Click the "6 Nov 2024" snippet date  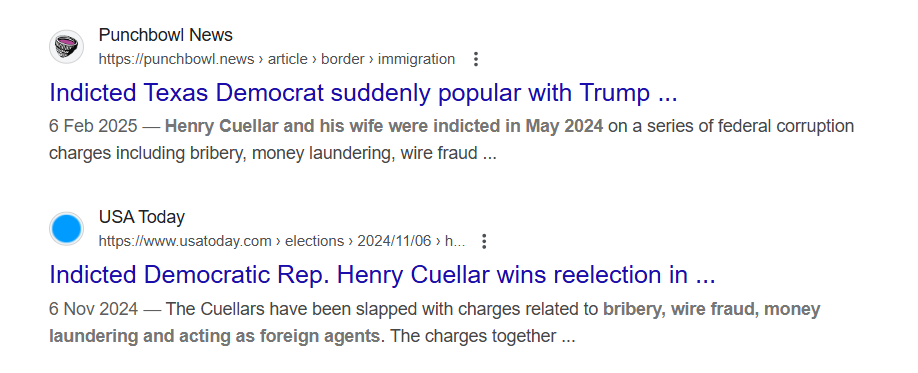(94, 309)
